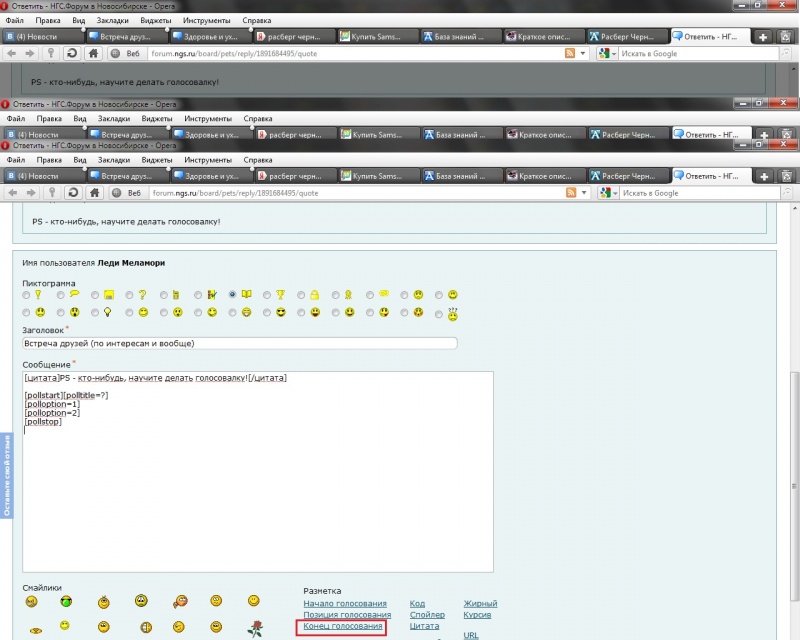The width and height of the screenshot is (800, 640).
Task: Select the sunglasses smiley pictogram radio button
Action: 267,312
